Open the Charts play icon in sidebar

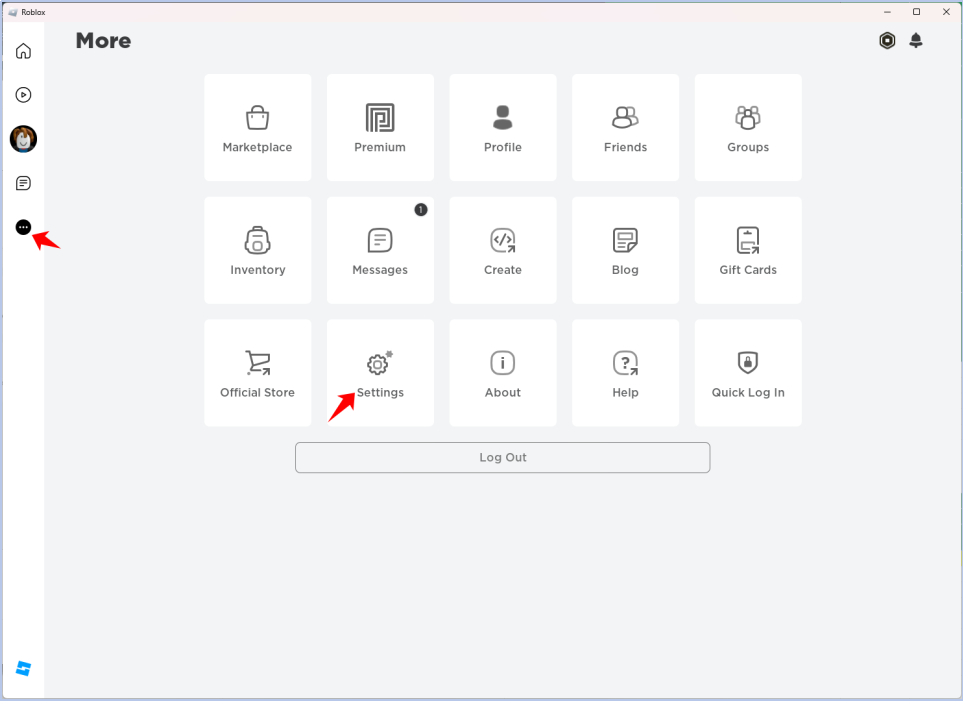[23, 95]
